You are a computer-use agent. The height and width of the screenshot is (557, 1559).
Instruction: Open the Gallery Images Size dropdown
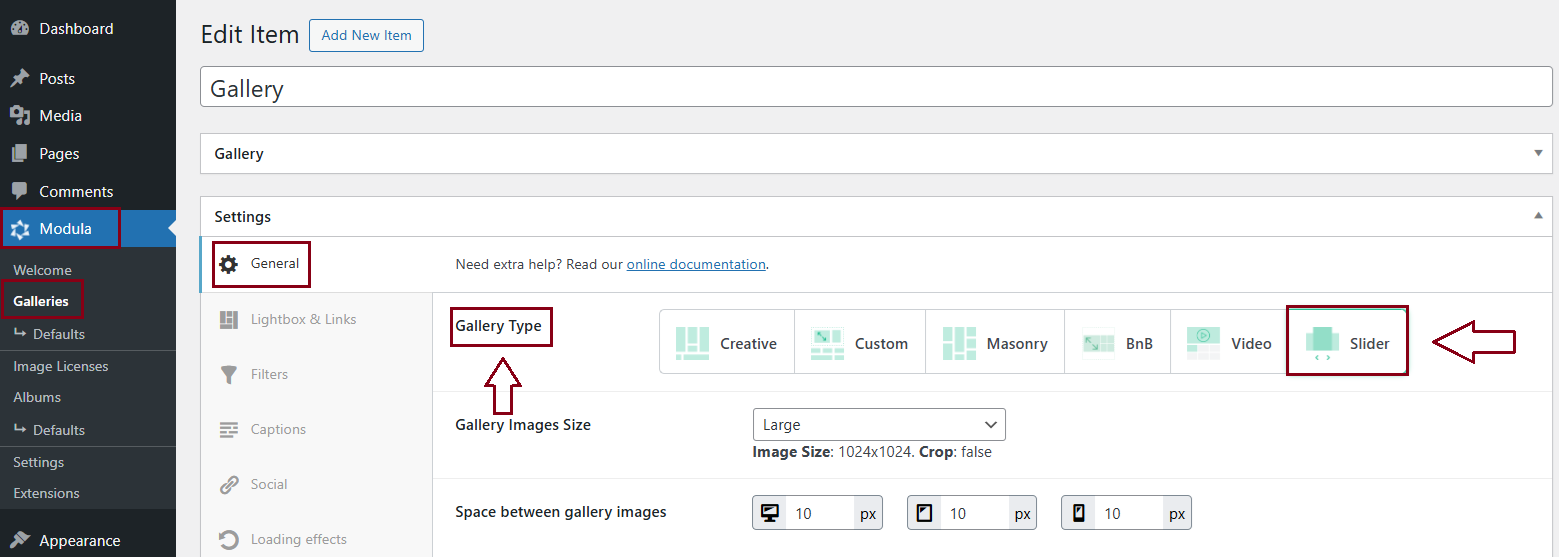click(879, 425)
